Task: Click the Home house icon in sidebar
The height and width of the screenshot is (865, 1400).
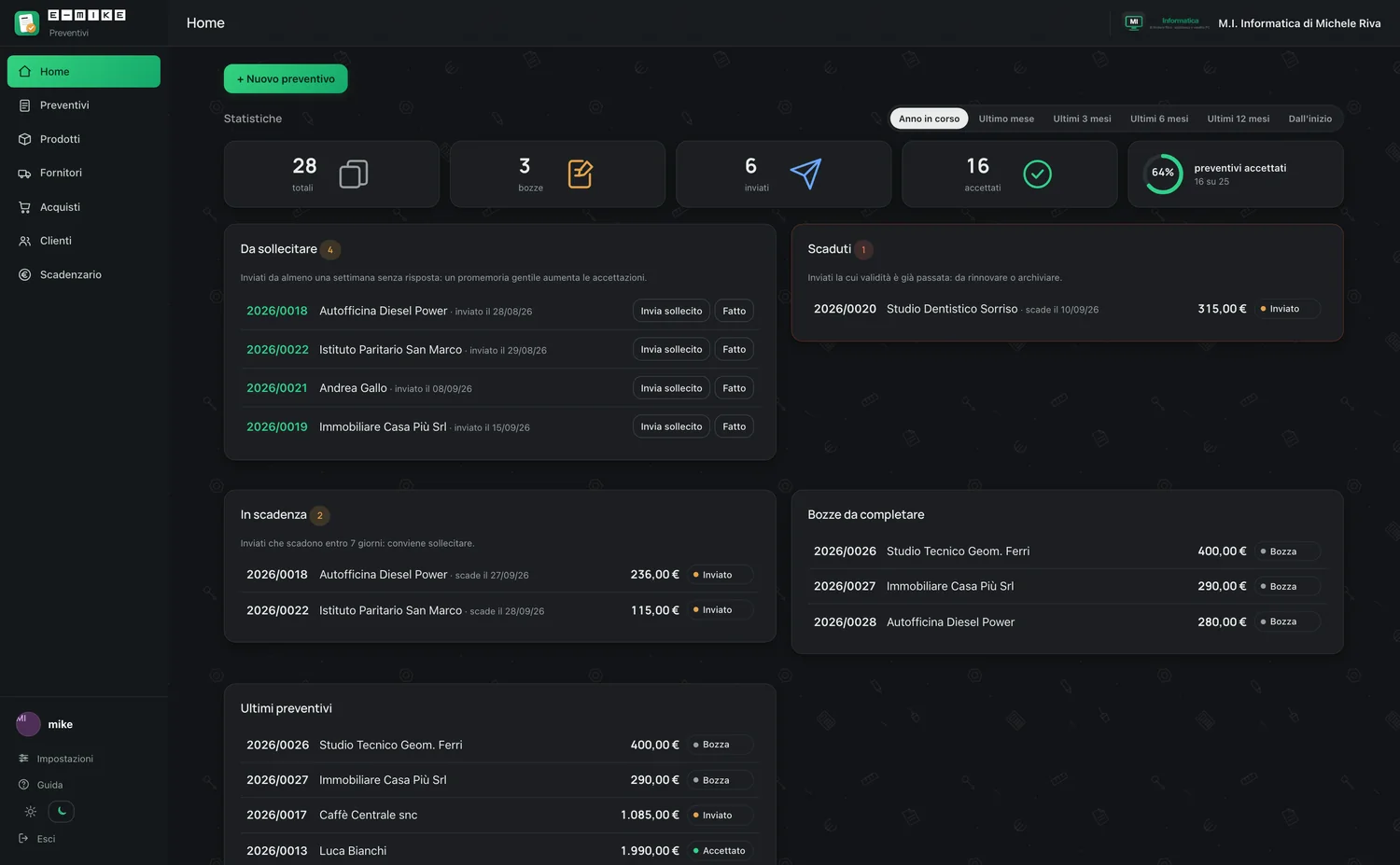Action: click(25, 72)
